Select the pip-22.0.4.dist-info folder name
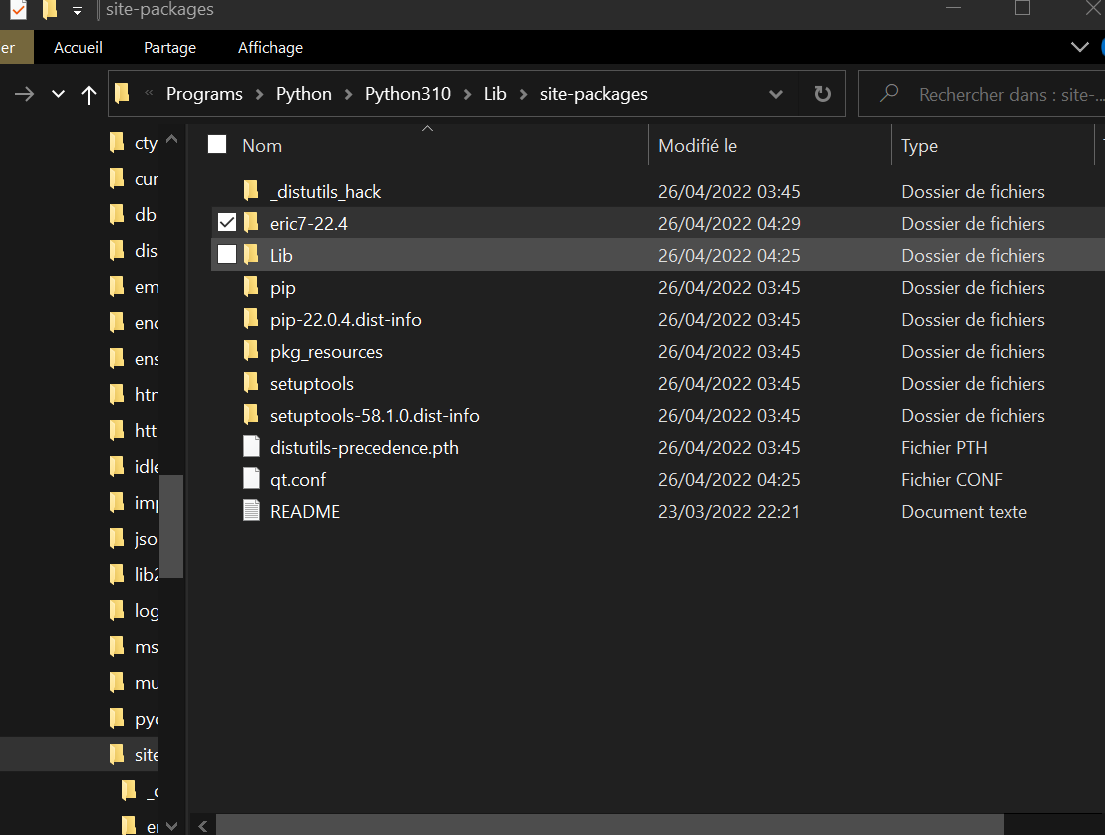This screenshot has height=835, width=1105. pyautogui.click(x=345, y=319)
